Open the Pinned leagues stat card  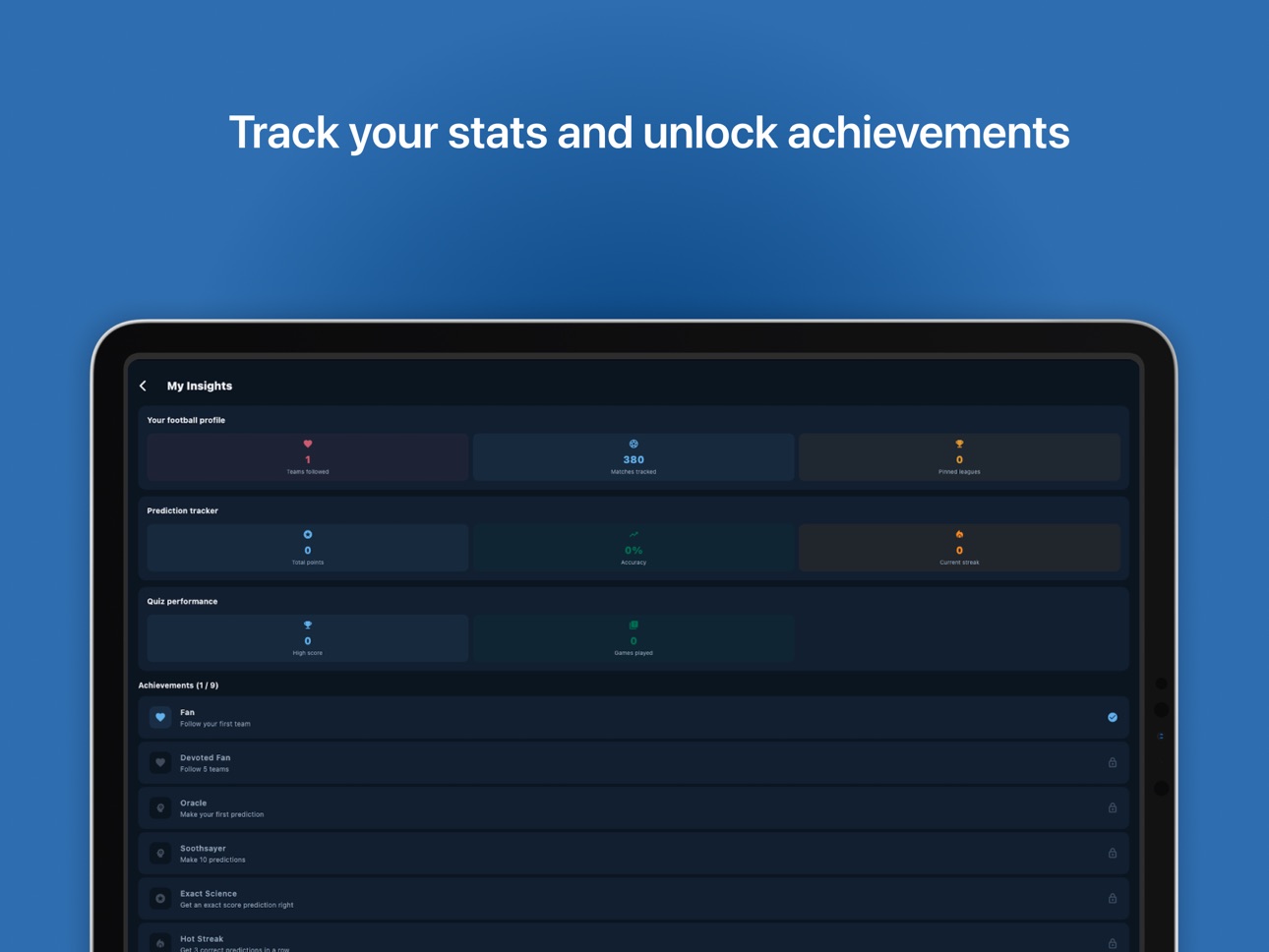pos(959,457)
